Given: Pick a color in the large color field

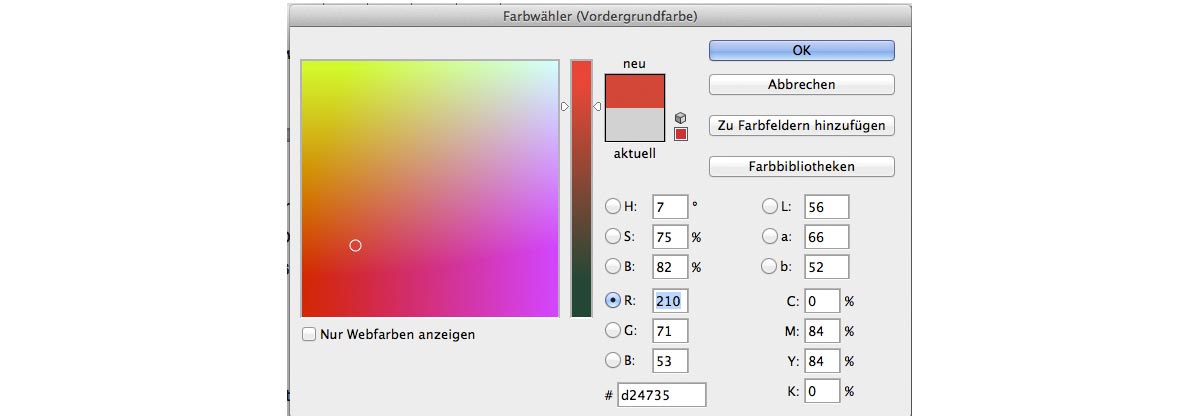Looking at the screenshot, I should (430, 190).
